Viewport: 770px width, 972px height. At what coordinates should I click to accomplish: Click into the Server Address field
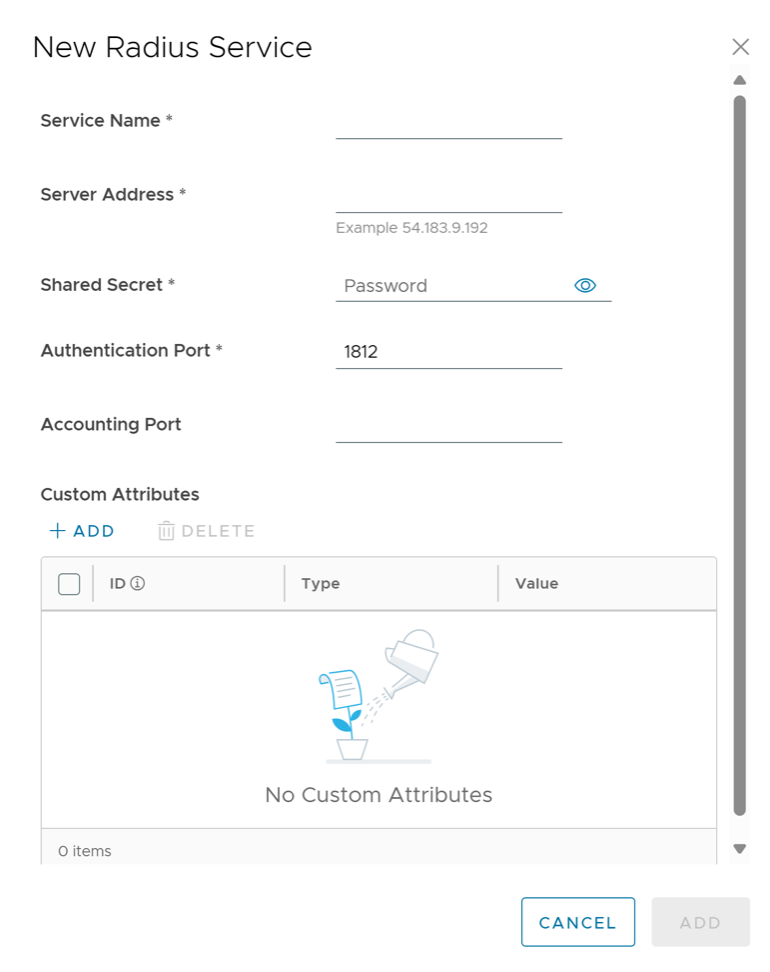pos(449,196)
